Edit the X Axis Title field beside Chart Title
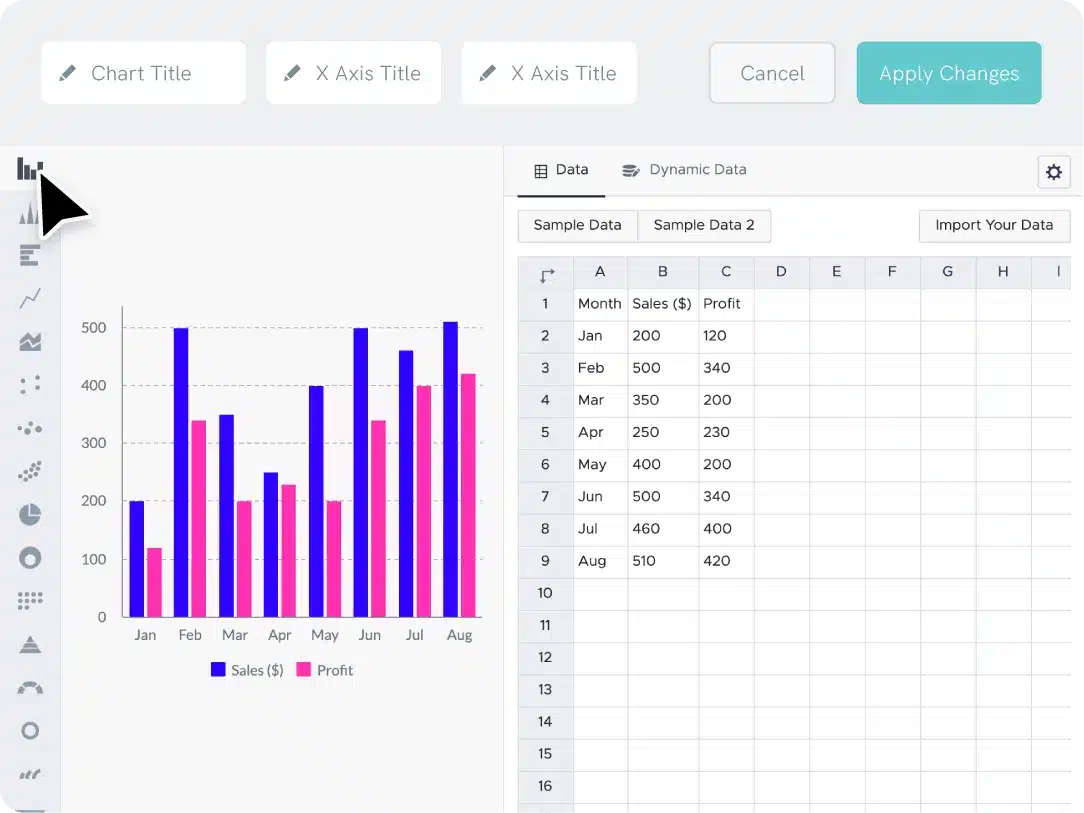 (353, 73)
